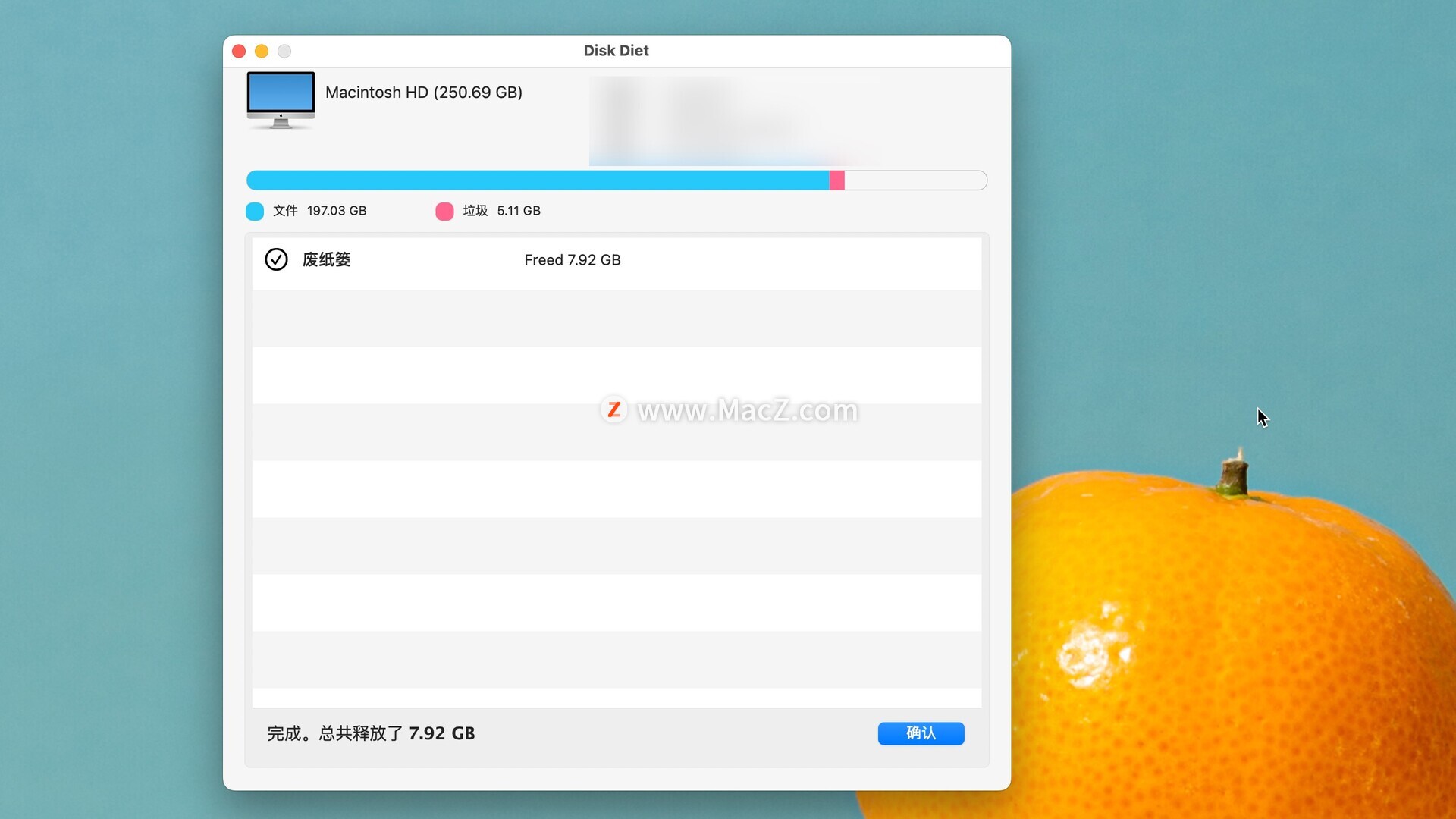This screenshot has width=1456, height=819.
Task: Select the blue 文件 legend swatch
Action: pyautogui.click(x=255, y=211)
